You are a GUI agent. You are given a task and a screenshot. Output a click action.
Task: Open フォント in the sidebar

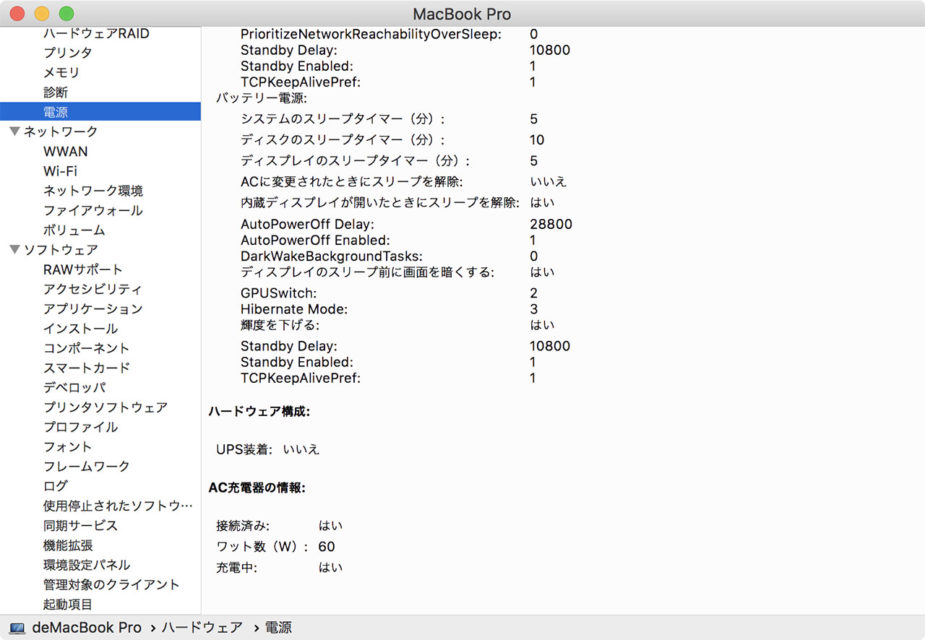(67, 447)
